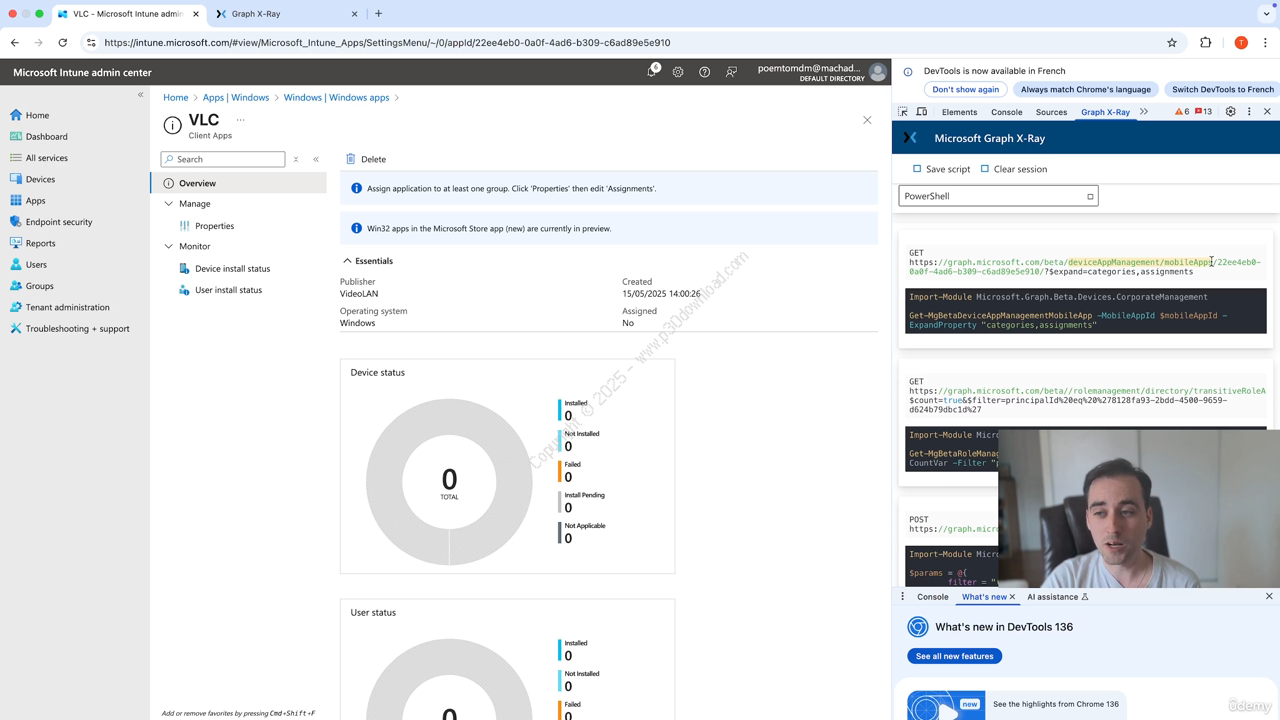Screen dimensions: 1280x720
Task: Collapse the Manage section
Action: 168,204
